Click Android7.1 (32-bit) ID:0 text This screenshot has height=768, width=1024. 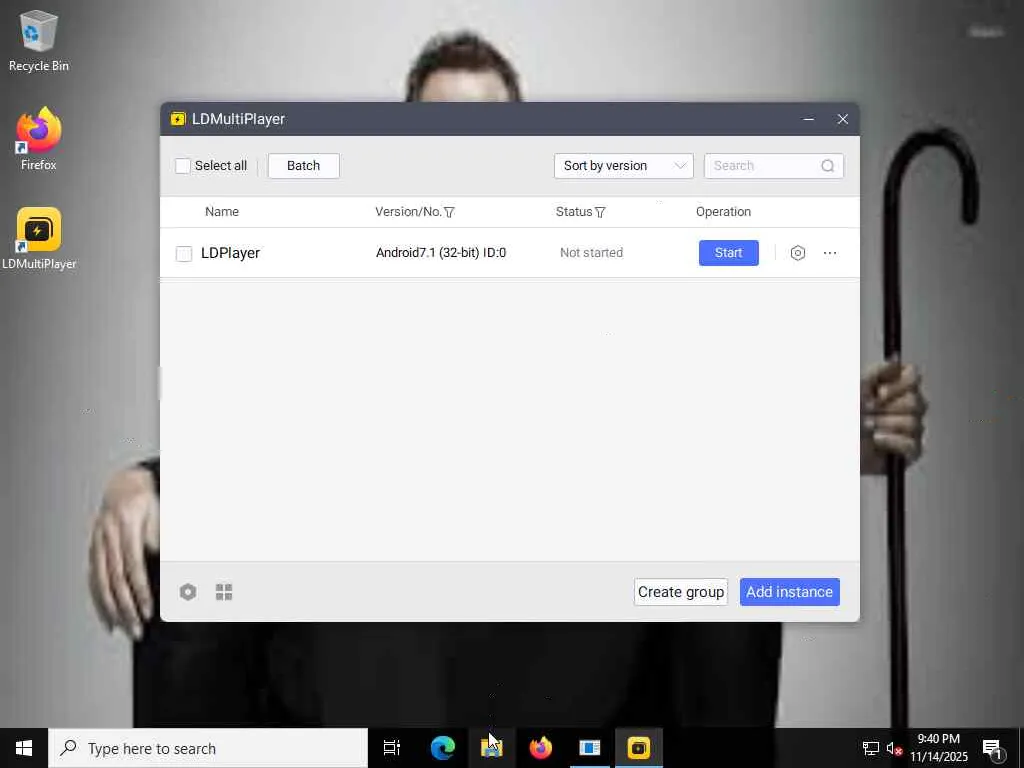pyautogui.click(x=441, y=253)
